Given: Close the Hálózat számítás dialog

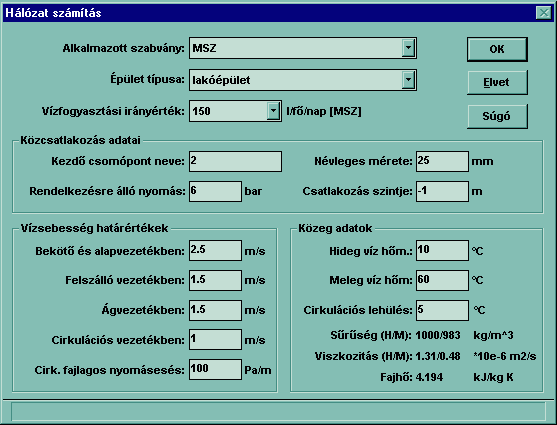Looking at the screenshot, I should click(x=544, y=13).
